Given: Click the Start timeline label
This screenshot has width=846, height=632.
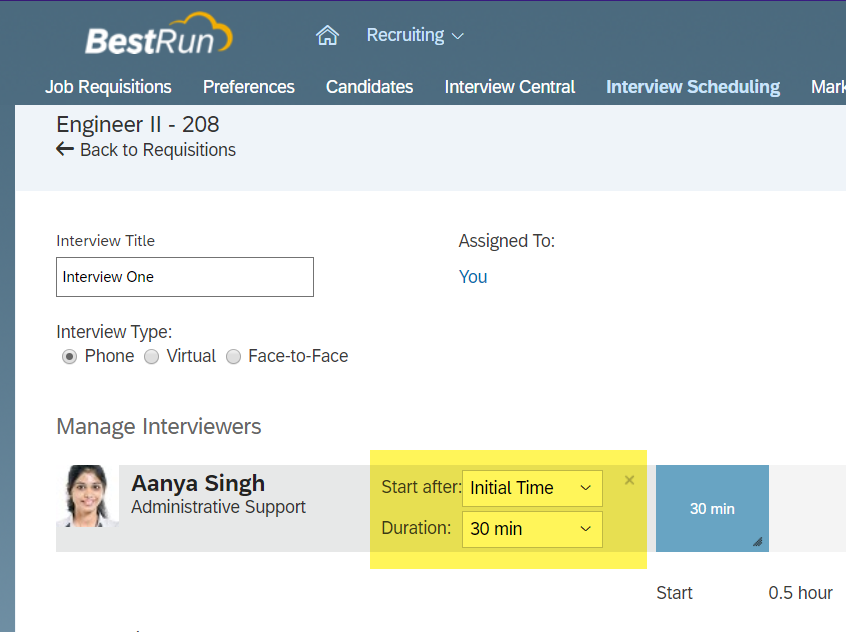Looking at the screenshot, I should 674,593.
